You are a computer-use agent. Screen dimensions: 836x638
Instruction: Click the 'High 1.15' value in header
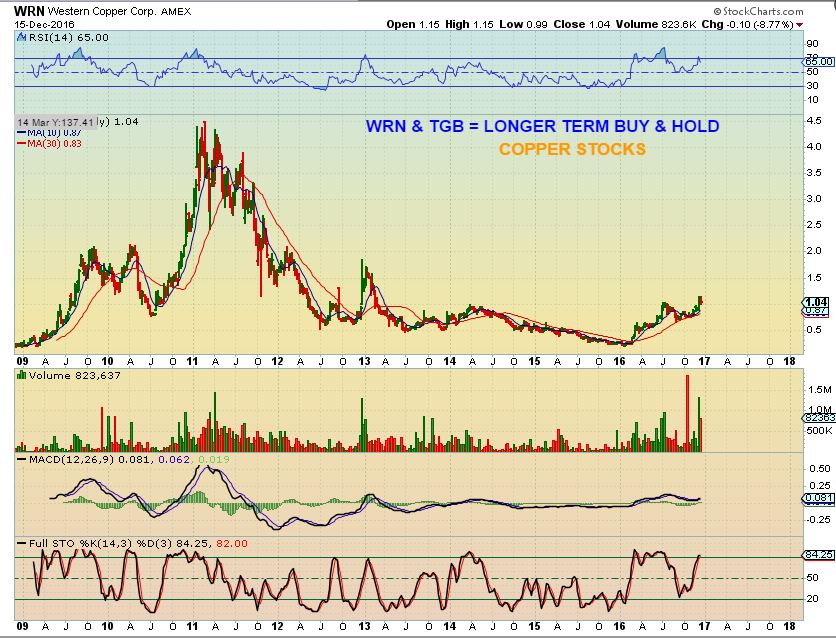coord(469,24)
